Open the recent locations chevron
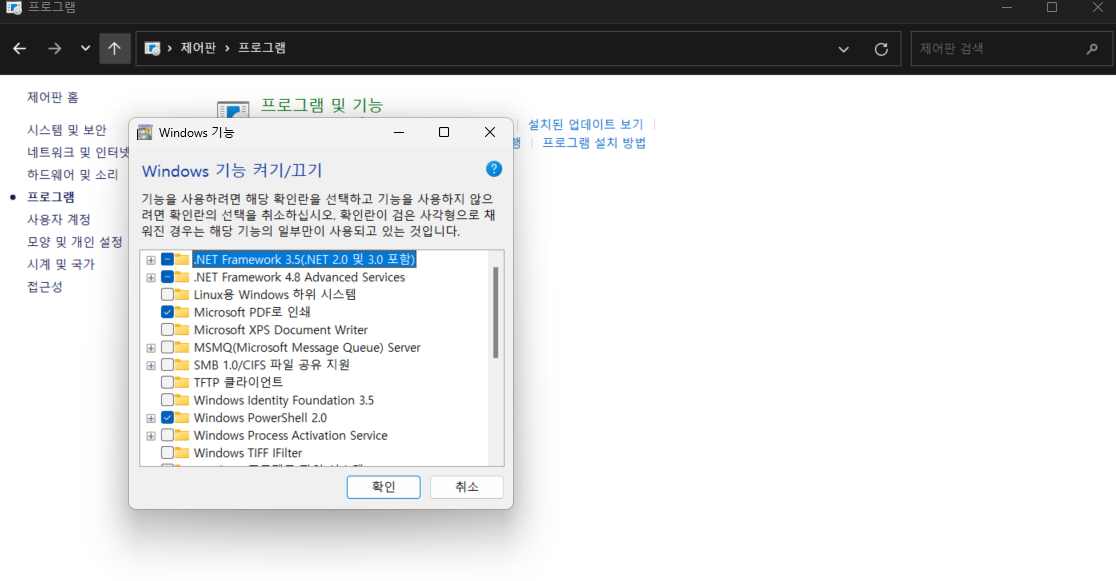This screenshot has width=1116, height=581. tap(85, 48)
